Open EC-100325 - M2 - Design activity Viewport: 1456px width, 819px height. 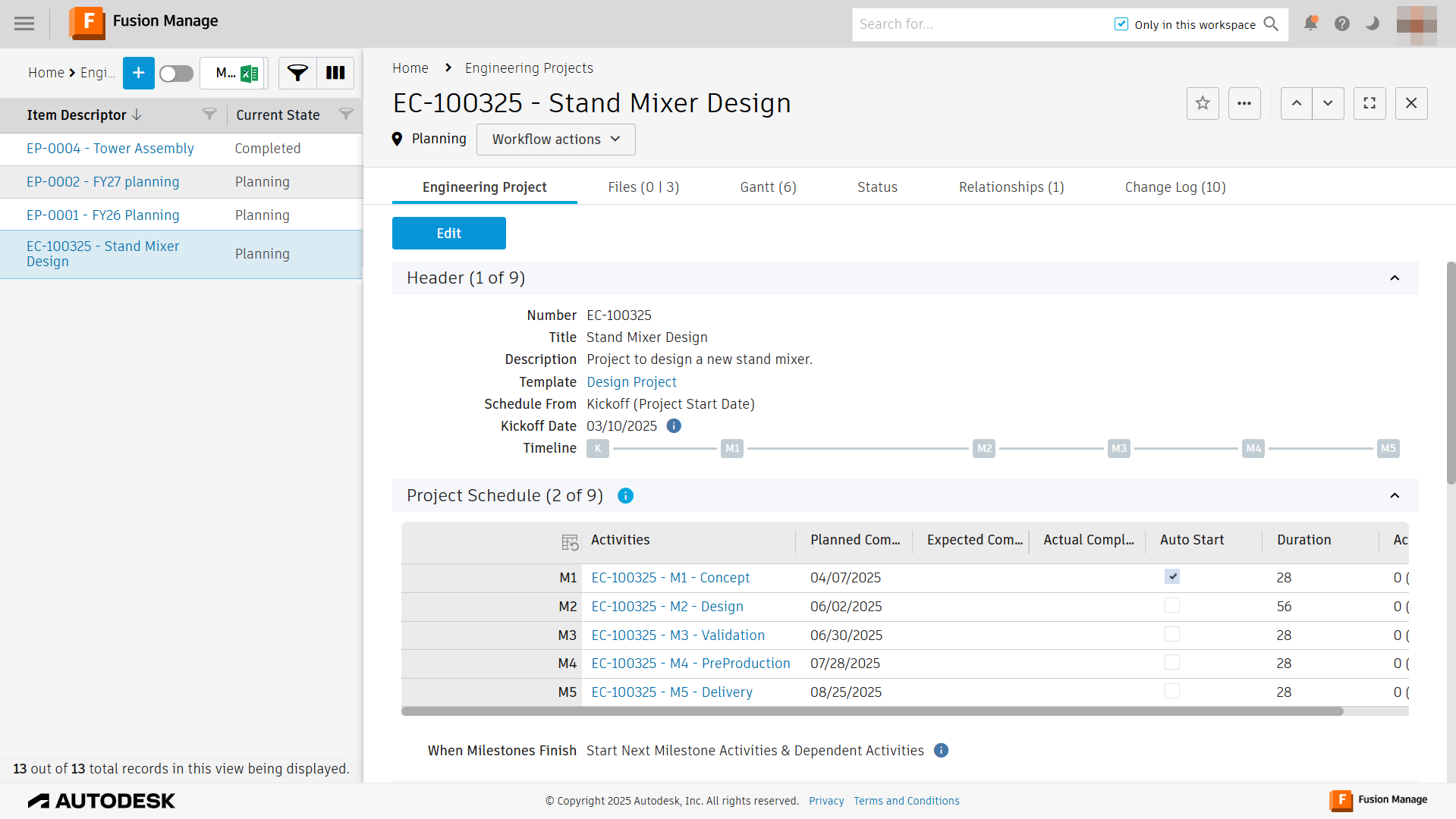(667, 607)
